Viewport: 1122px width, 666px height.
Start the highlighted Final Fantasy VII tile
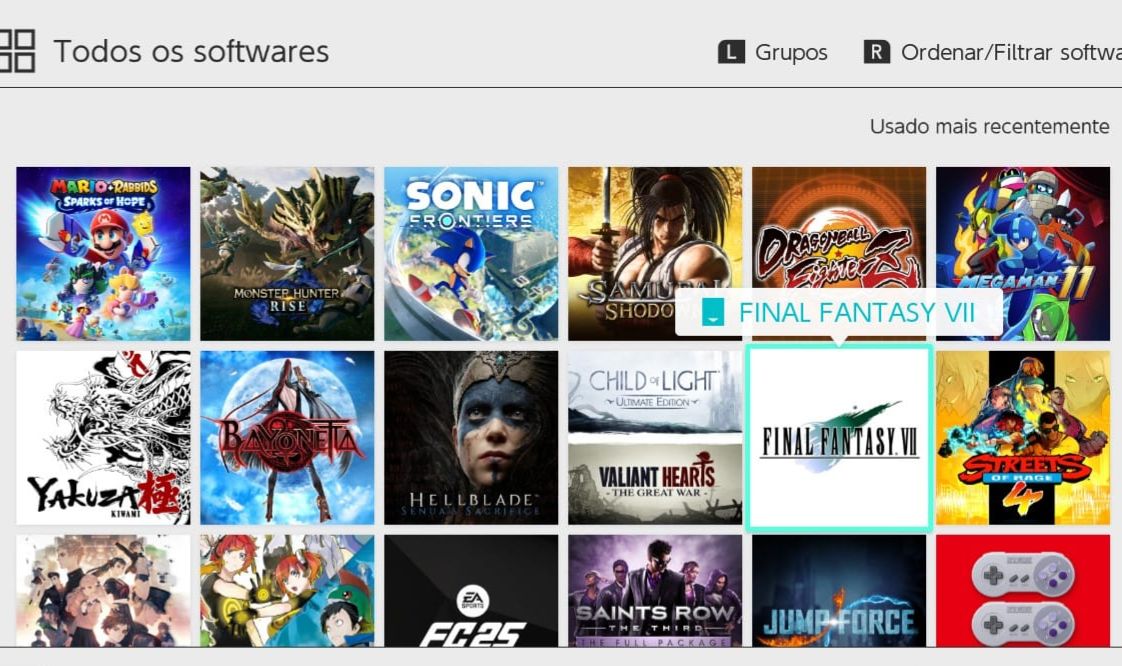(x=839, y=438)
